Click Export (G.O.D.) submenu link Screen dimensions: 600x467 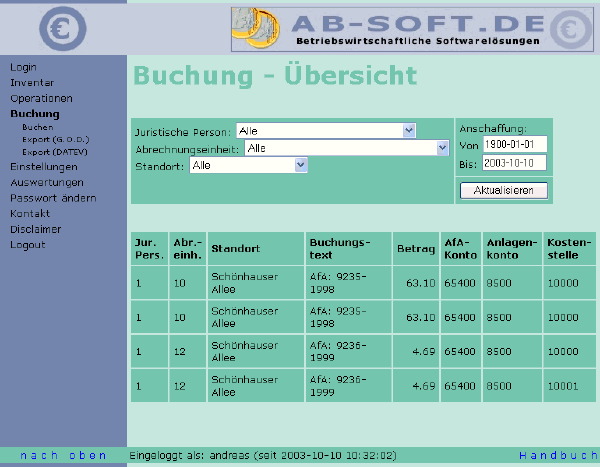coord(55,139)
